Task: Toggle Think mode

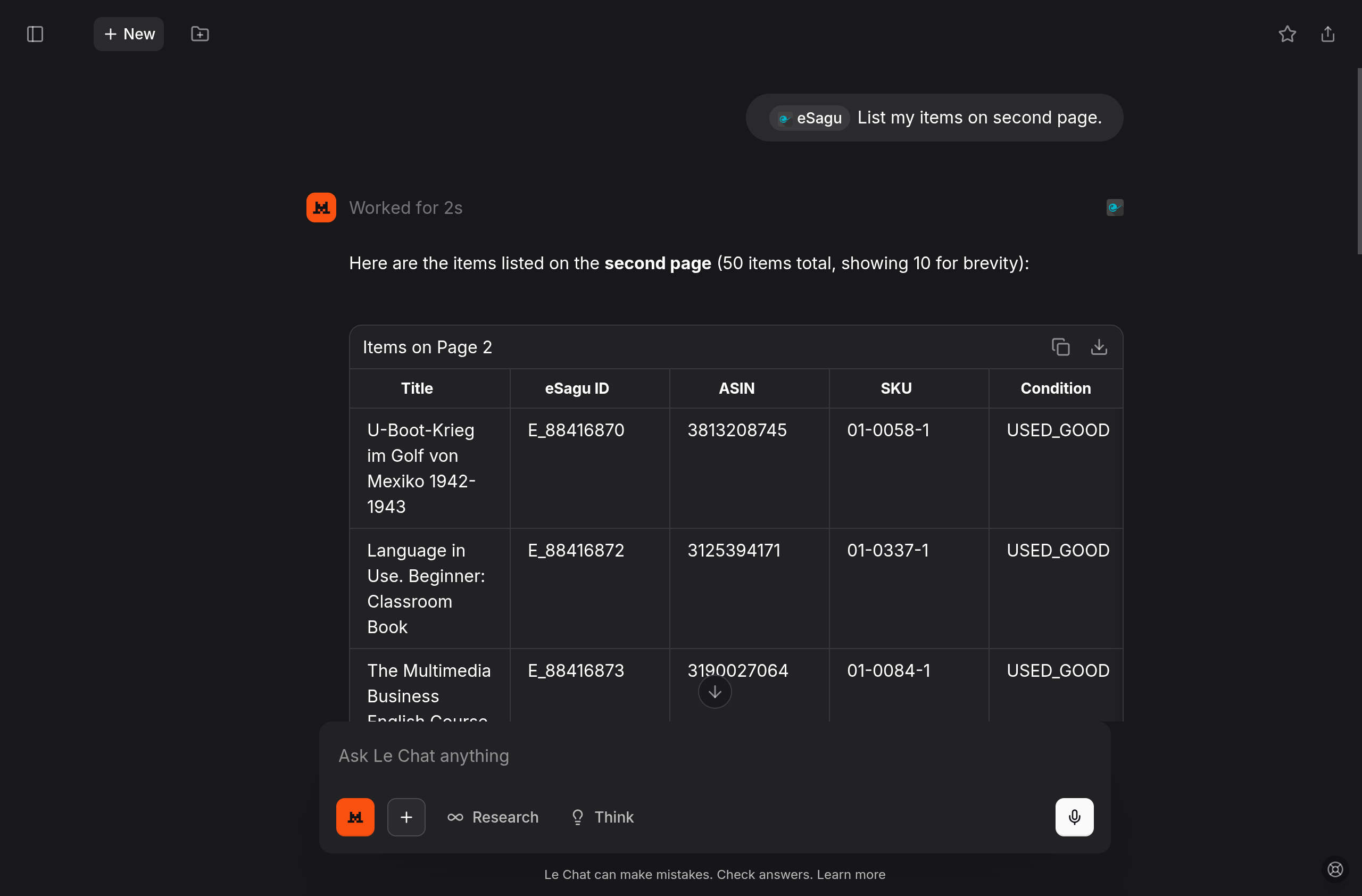Action: pyautogui.click(x=603, y=817)
